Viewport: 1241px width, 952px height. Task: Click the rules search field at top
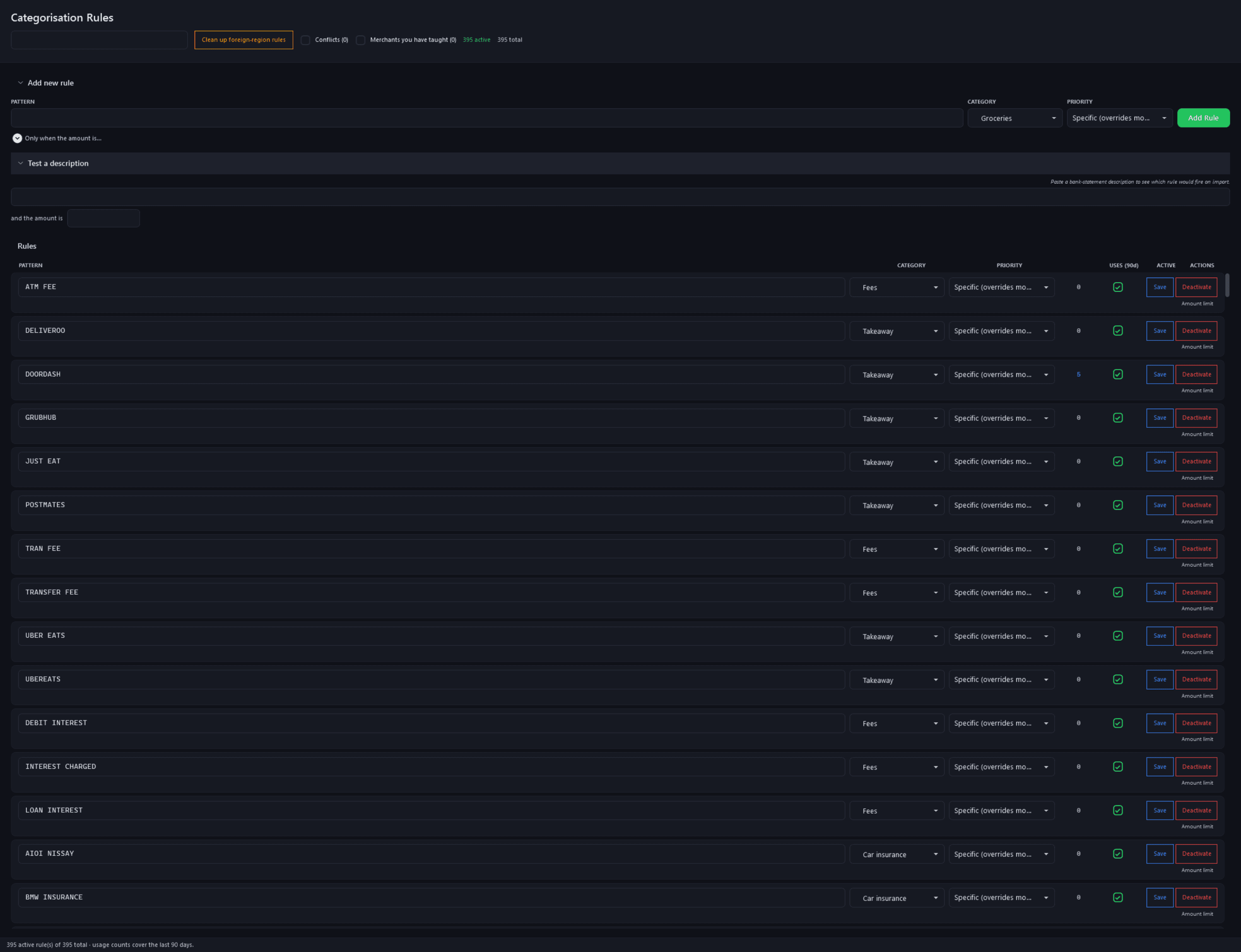[99, 40]
